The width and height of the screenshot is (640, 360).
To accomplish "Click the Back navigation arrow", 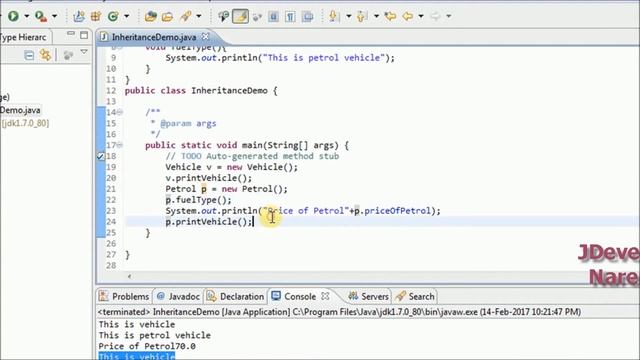I will point(407,16).
